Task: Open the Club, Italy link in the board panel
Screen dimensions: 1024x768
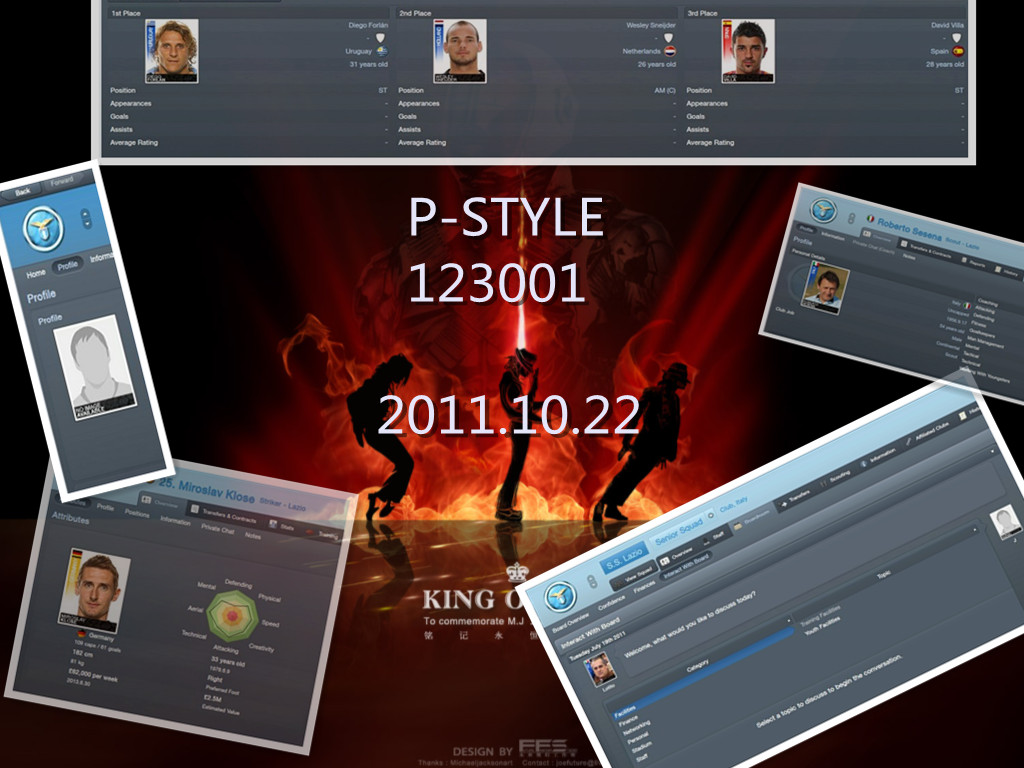Action: click(733, 505)
